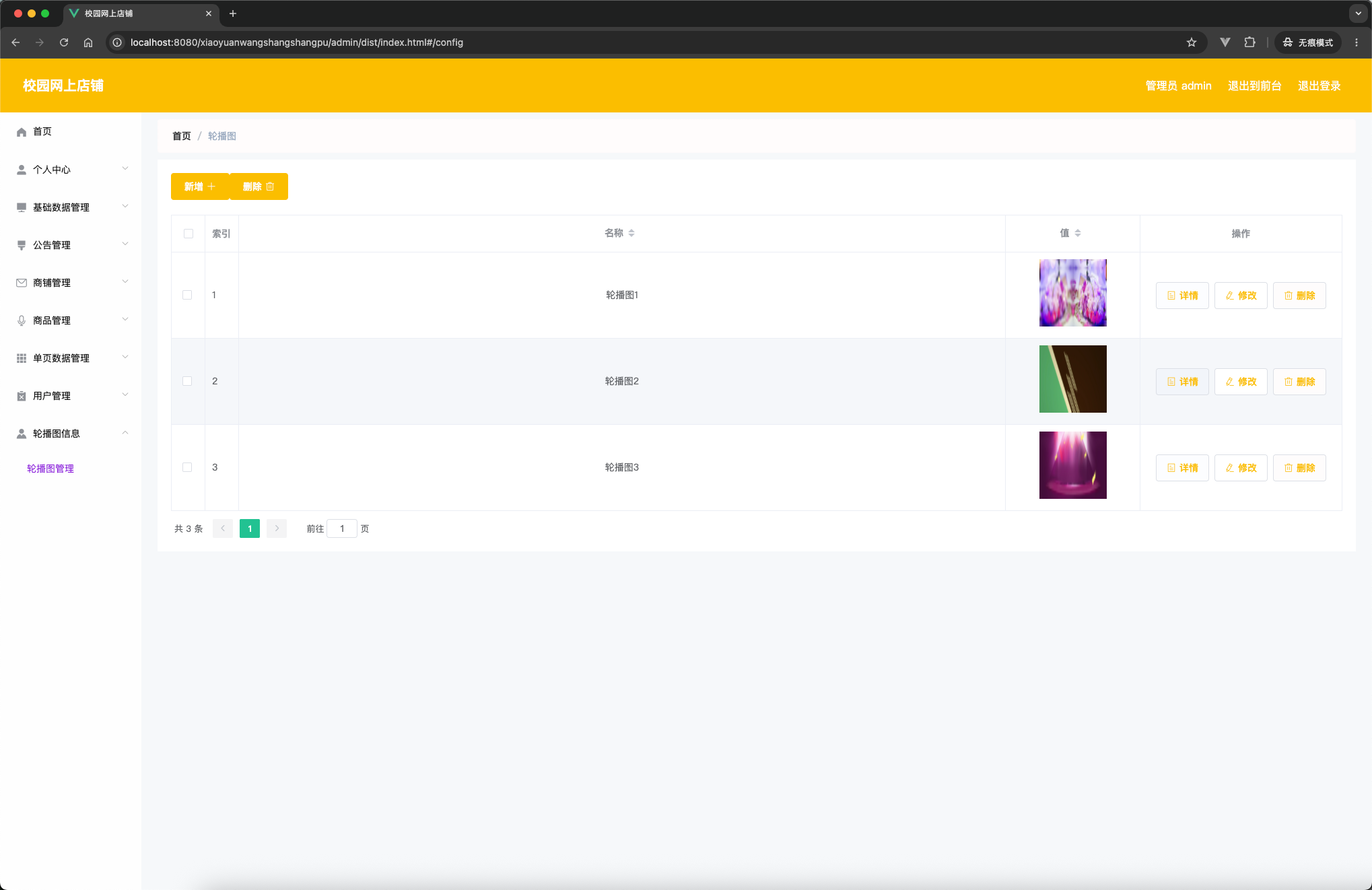Open 个人中心 in the sidebar
Image resolution: width=1372 pixels, height=890 pixels.
[71, 170]
